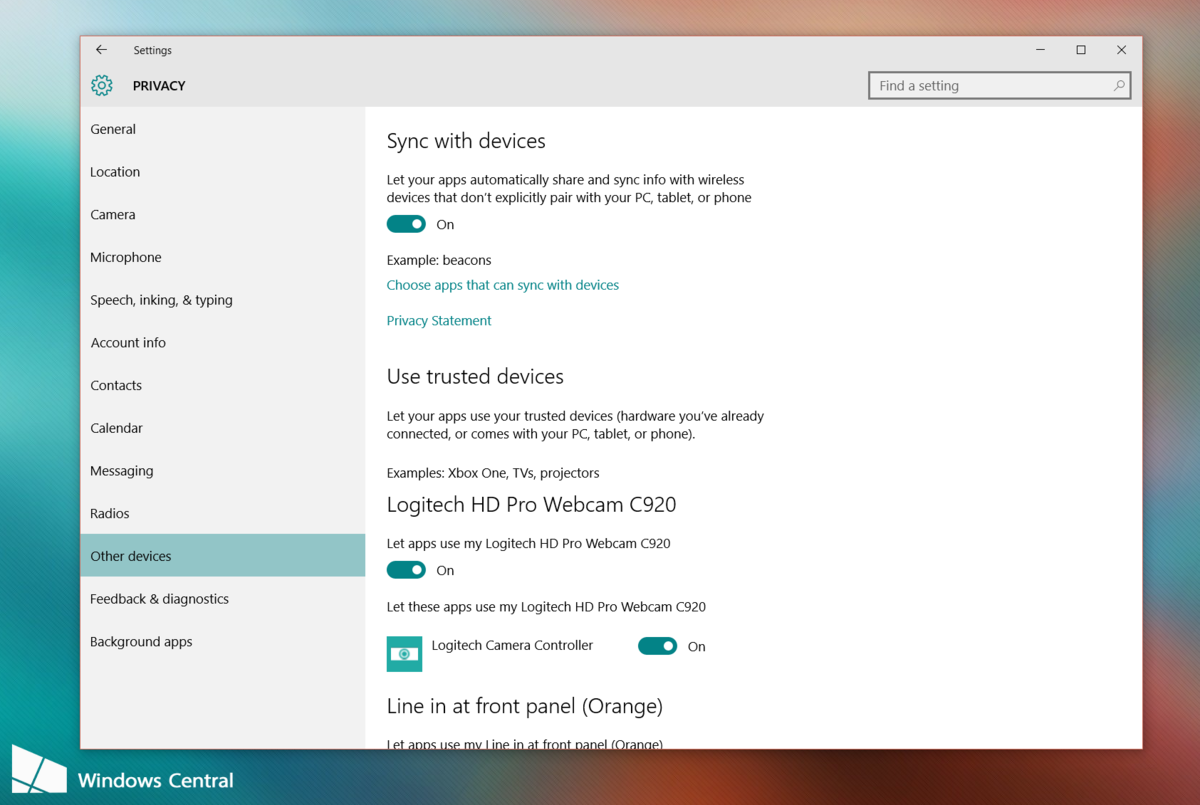Turn off Sync with devices toggle
This screenshot has width=1200, height=805.
point(406,224)
